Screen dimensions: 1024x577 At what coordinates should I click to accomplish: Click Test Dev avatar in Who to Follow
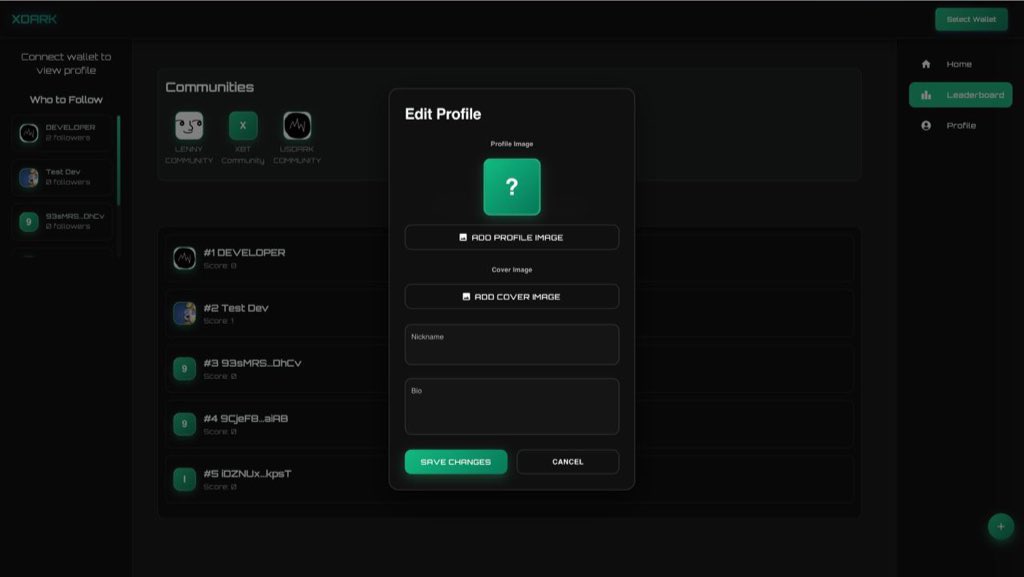click(29, 178)
